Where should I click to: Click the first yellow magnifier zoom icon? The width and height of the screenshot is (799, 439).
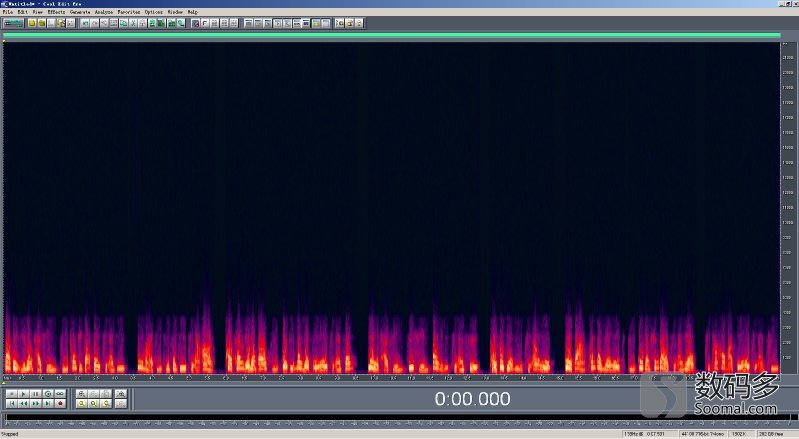82,403
